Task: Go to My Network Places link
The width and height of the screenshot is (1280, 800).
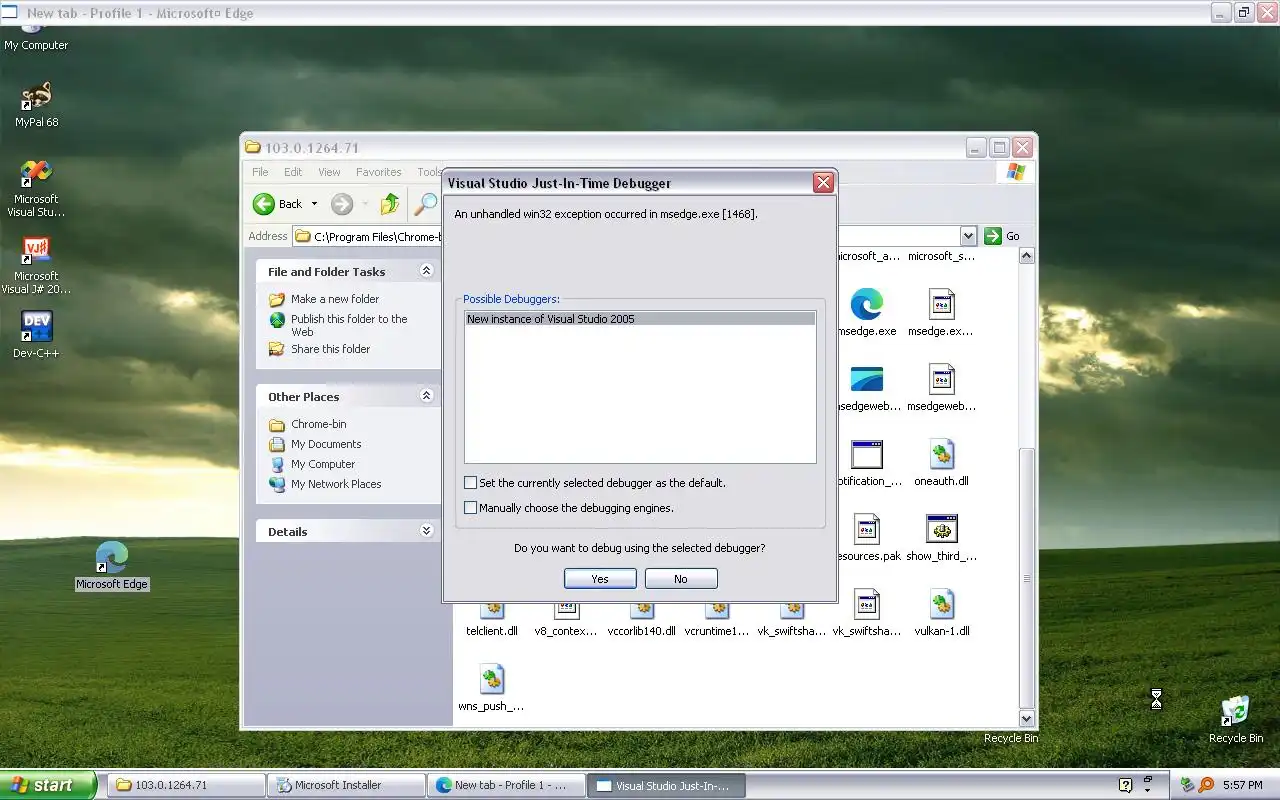Action: pyautogui.click(x=336, y=484)
